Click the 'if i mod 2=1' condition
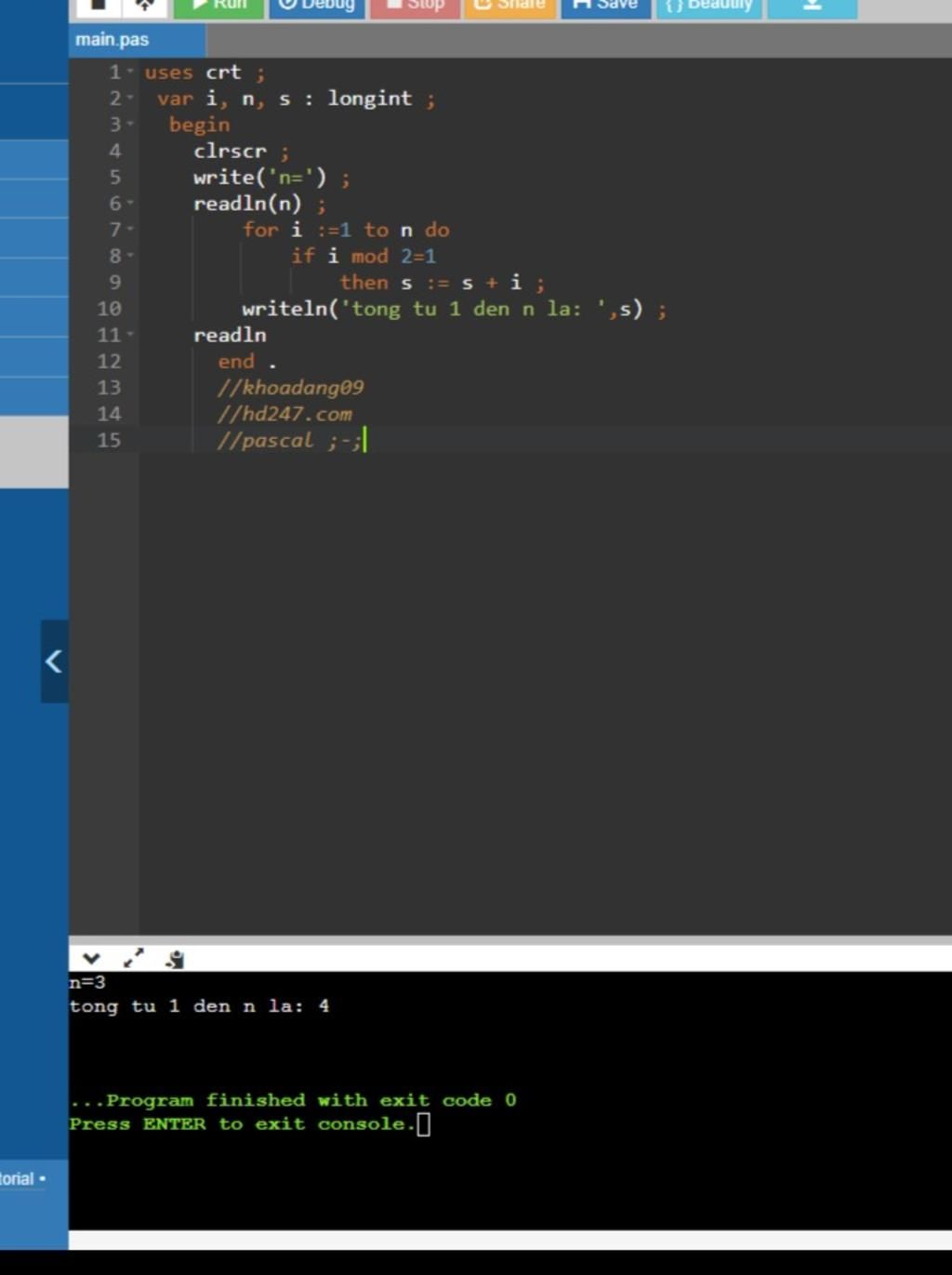The image size is (952, 1275). pos(364,256)
